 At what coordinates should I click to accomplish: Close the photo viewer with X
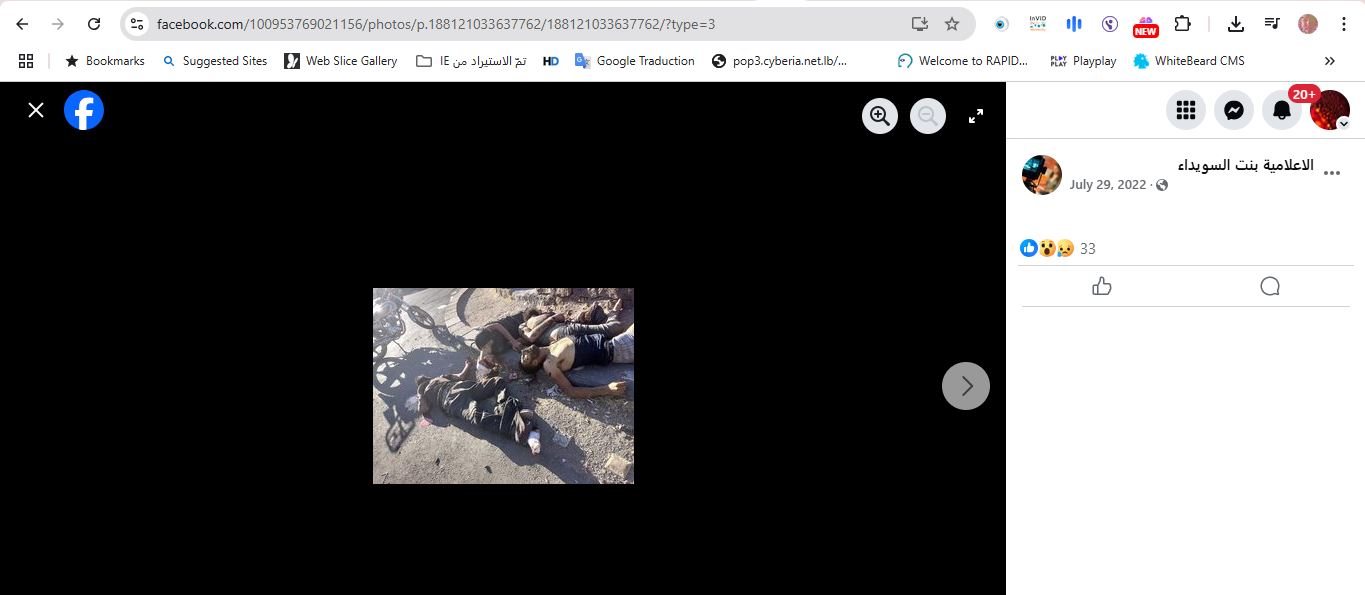pos(36,110)
